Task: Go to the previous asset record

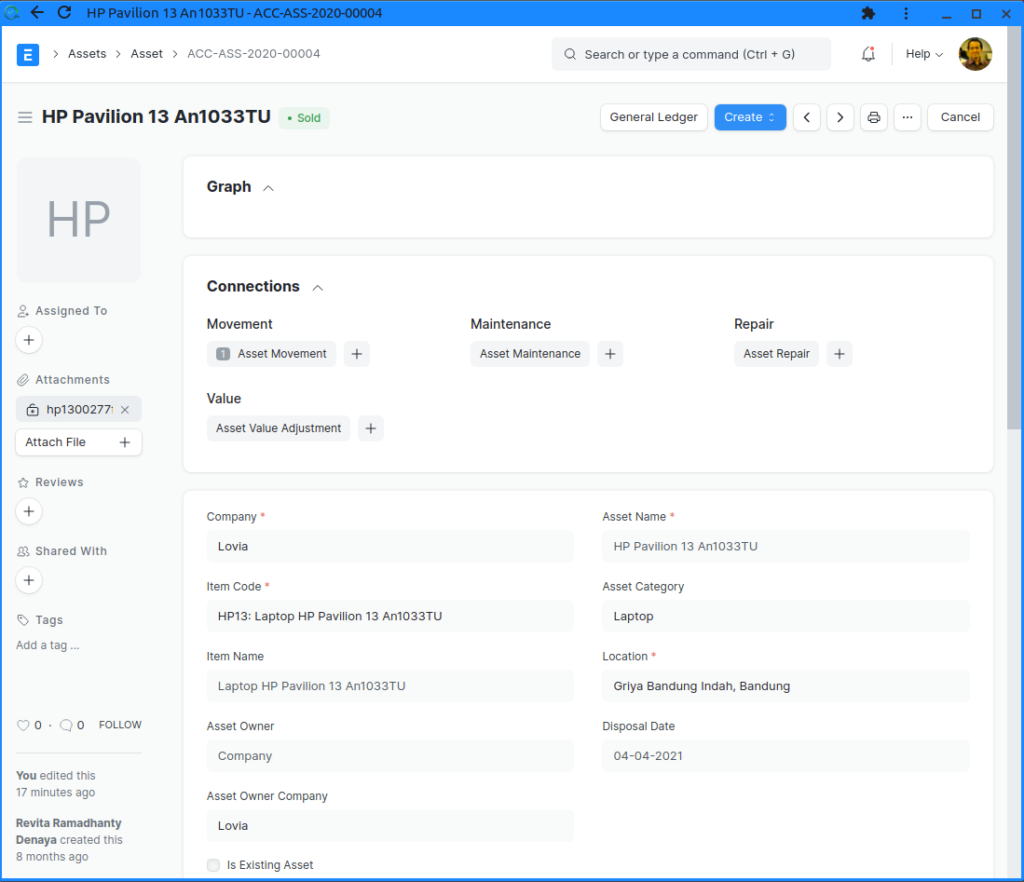Action: pyautogui.click(x=807, y=118)
